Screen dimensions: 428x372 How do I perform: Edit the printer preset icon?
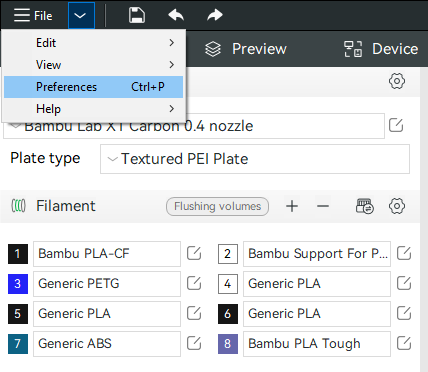[x=396, y=125]
